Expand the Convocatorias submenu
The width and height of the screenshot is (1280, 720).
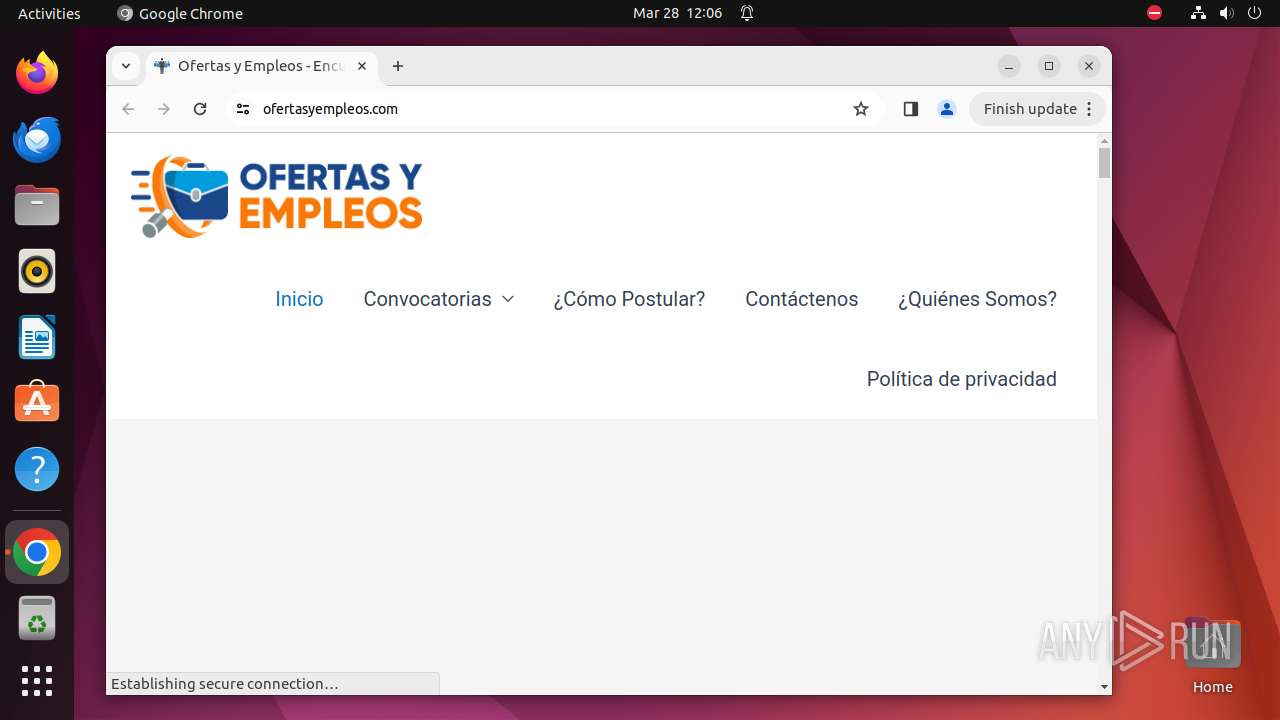coord(508,299)
